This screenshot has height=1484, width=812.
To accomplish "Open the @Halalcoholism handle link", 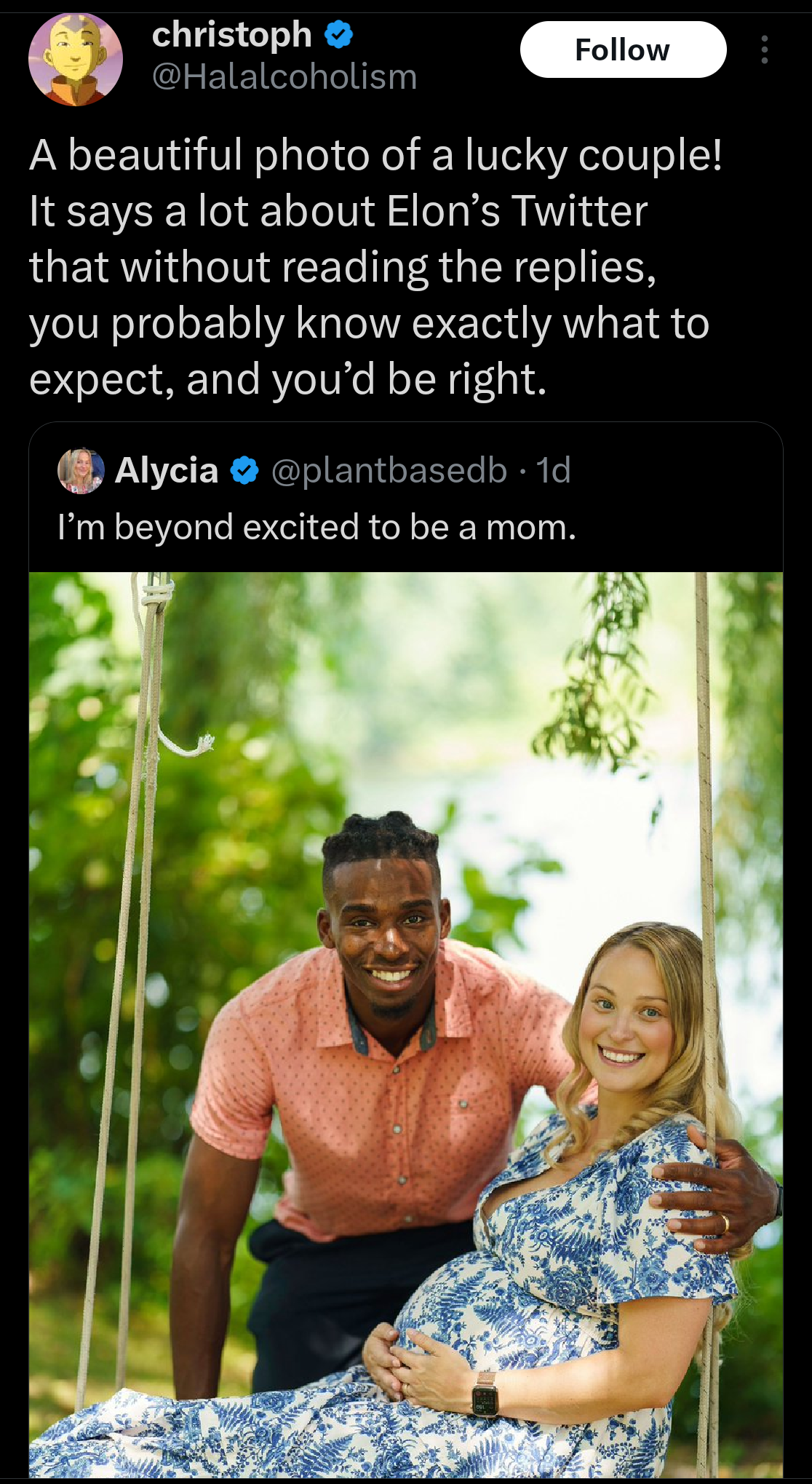I will [x=284, y=77].
